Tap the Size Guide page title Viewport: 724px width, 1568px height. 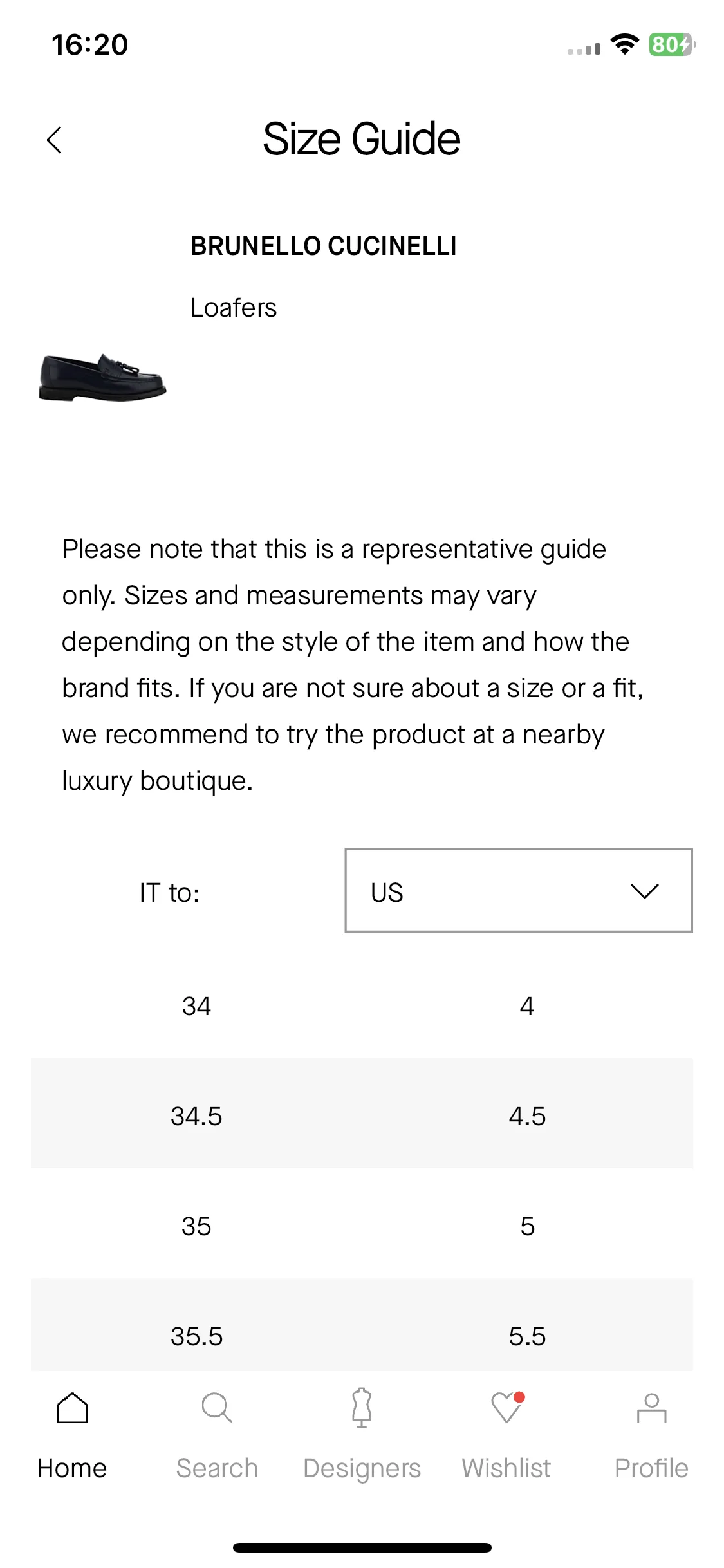362,139
